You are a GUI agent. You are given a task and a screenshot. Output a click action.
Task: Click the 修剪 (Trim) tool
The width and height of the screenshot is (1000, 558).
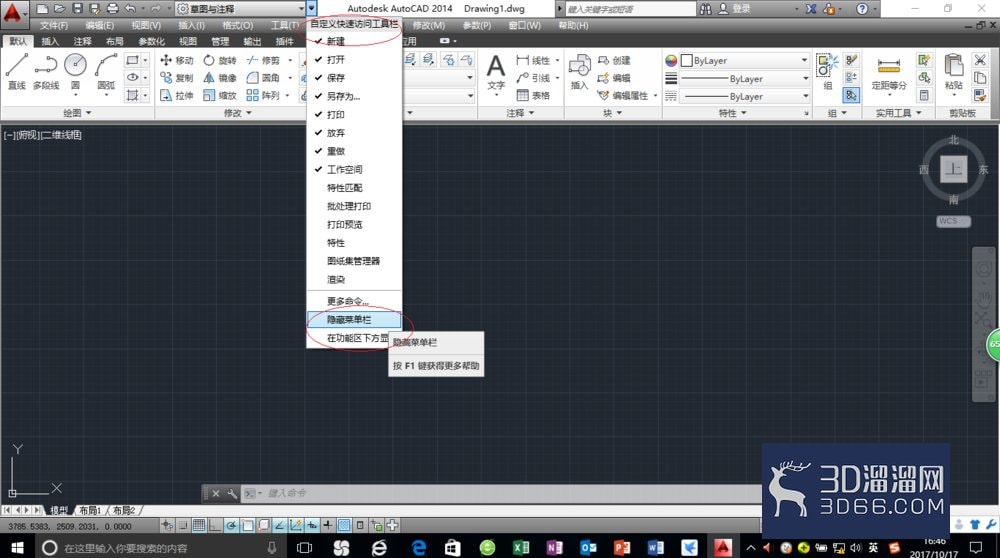263,60
